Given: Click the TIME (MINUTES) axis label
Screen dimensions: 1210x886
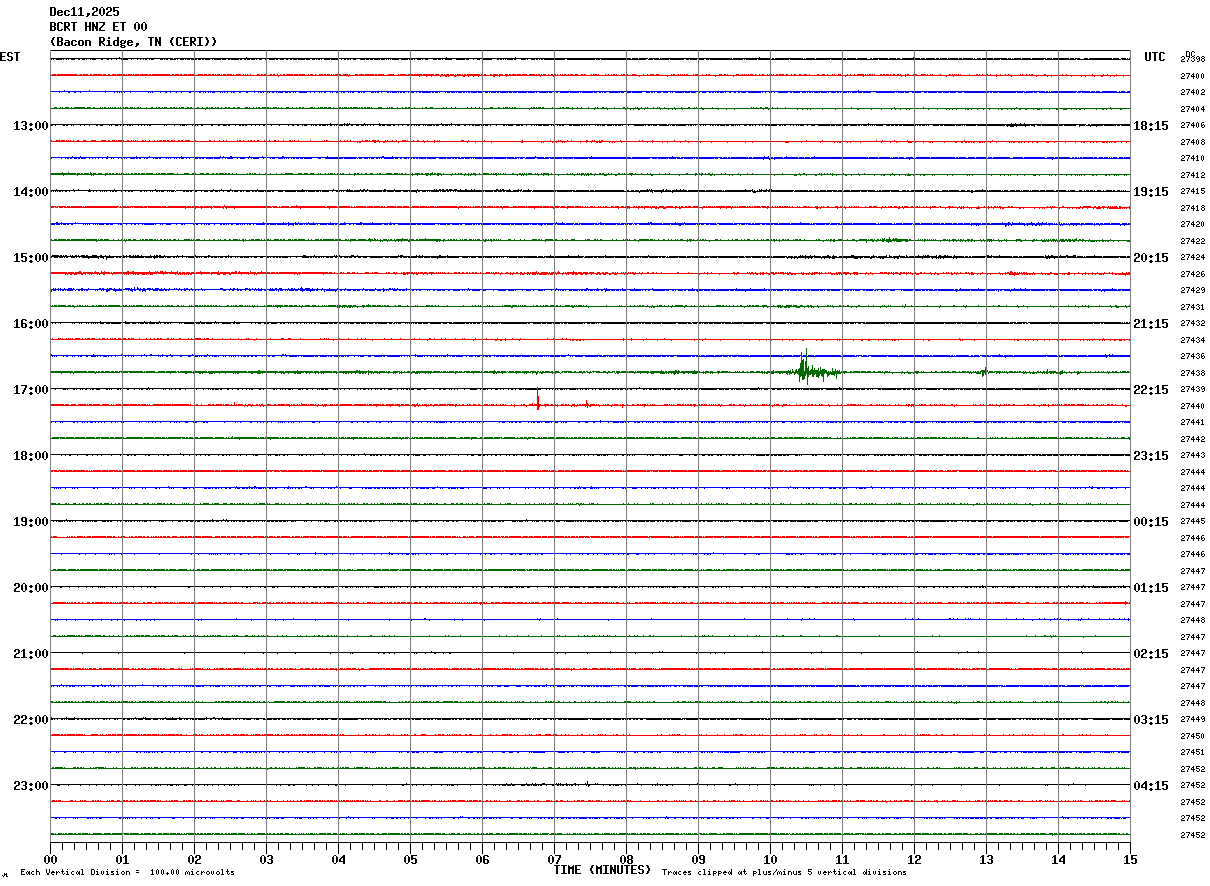Looking at the screenshot, I should coord(602,870).
